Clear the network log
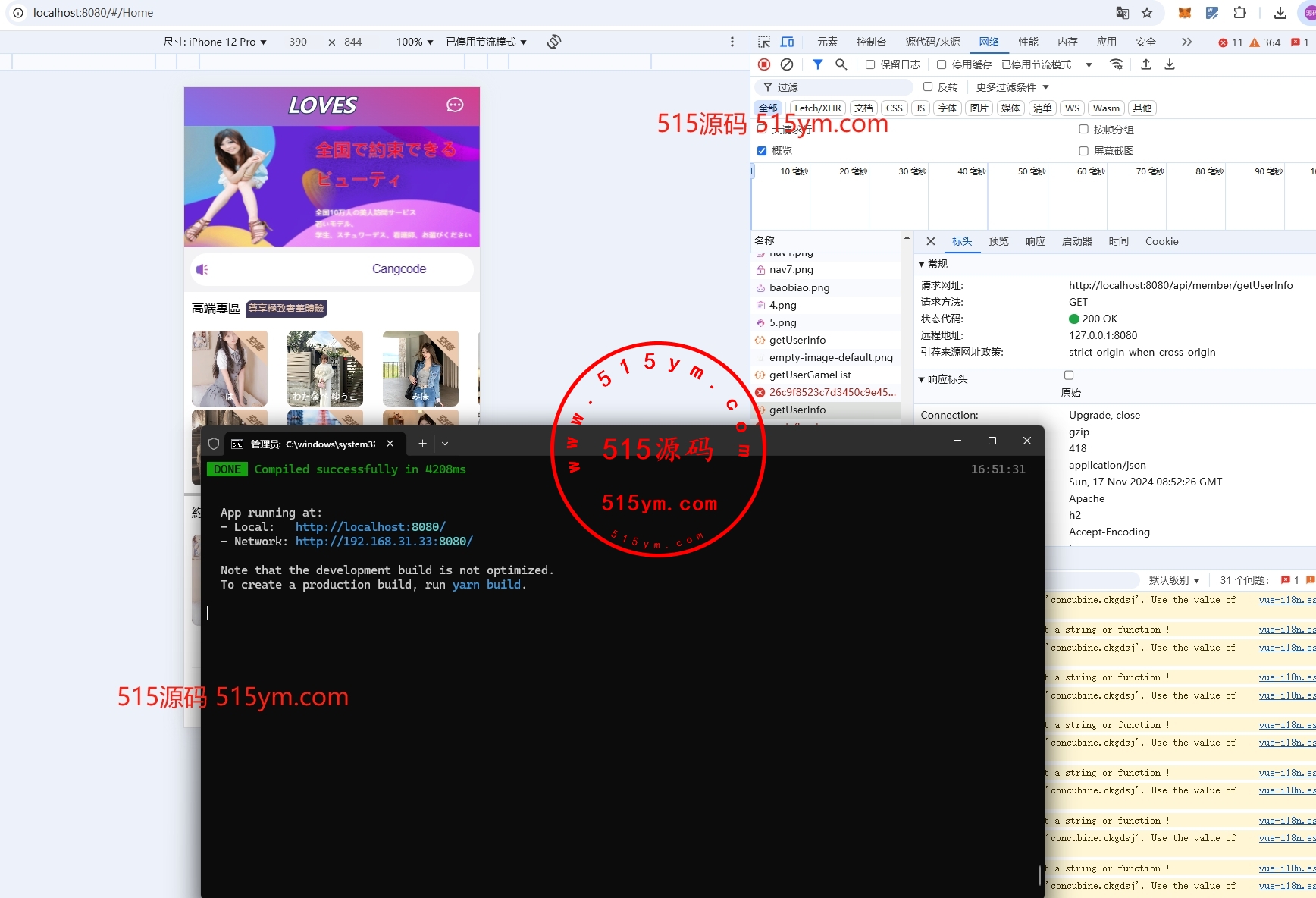 click(x=787, y=64)
